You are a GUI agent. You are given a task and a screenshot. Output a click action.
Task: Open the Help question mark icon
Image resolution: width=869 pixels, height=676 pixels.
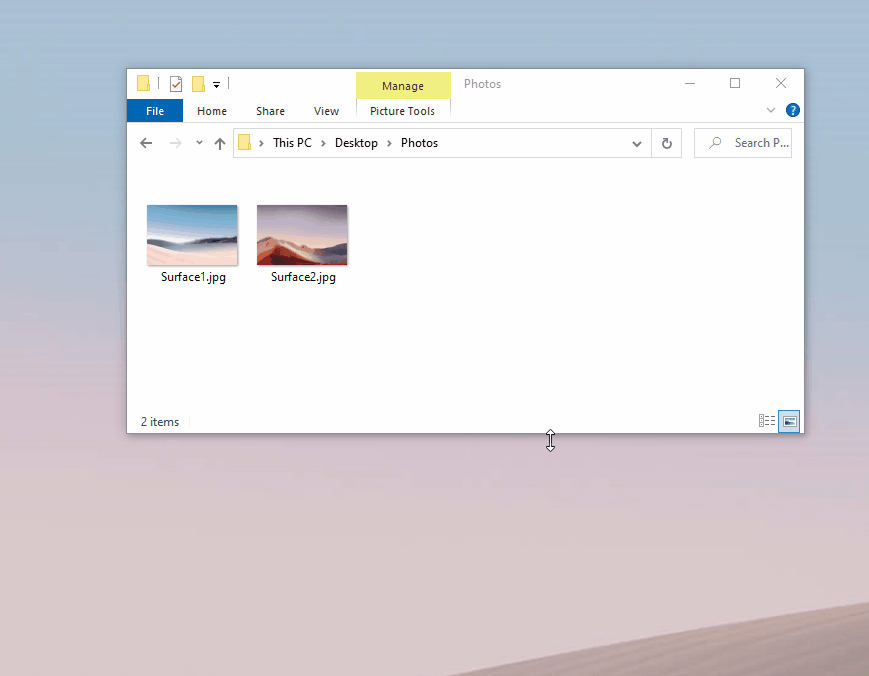[792, 110]
